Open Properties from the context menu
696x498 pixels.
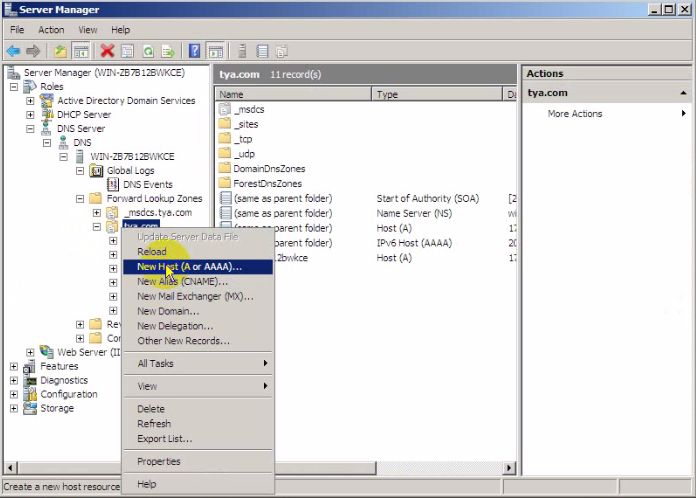198,461
